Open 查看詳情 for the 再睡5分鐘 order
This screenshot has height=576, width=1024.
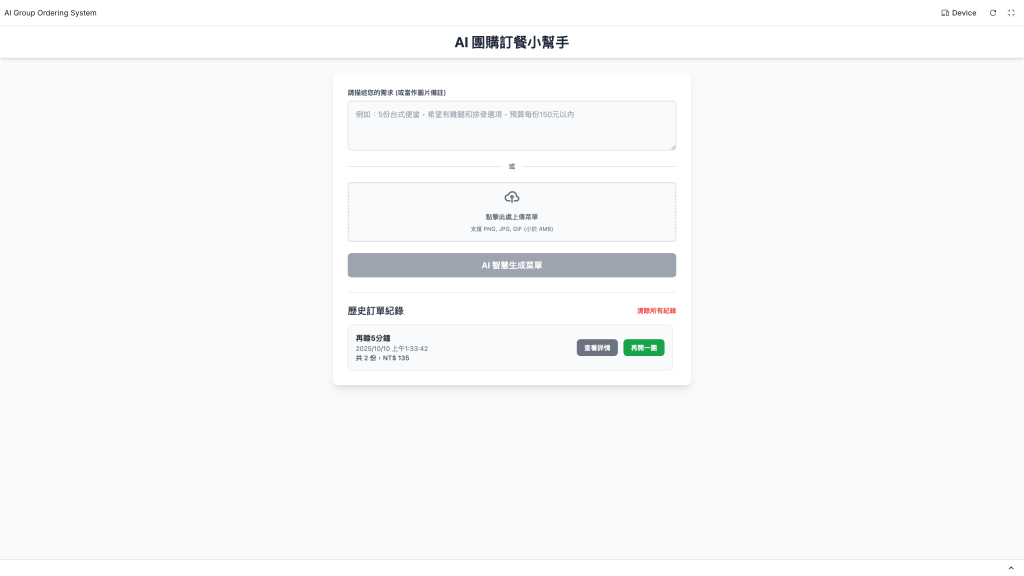coord(597,348)
